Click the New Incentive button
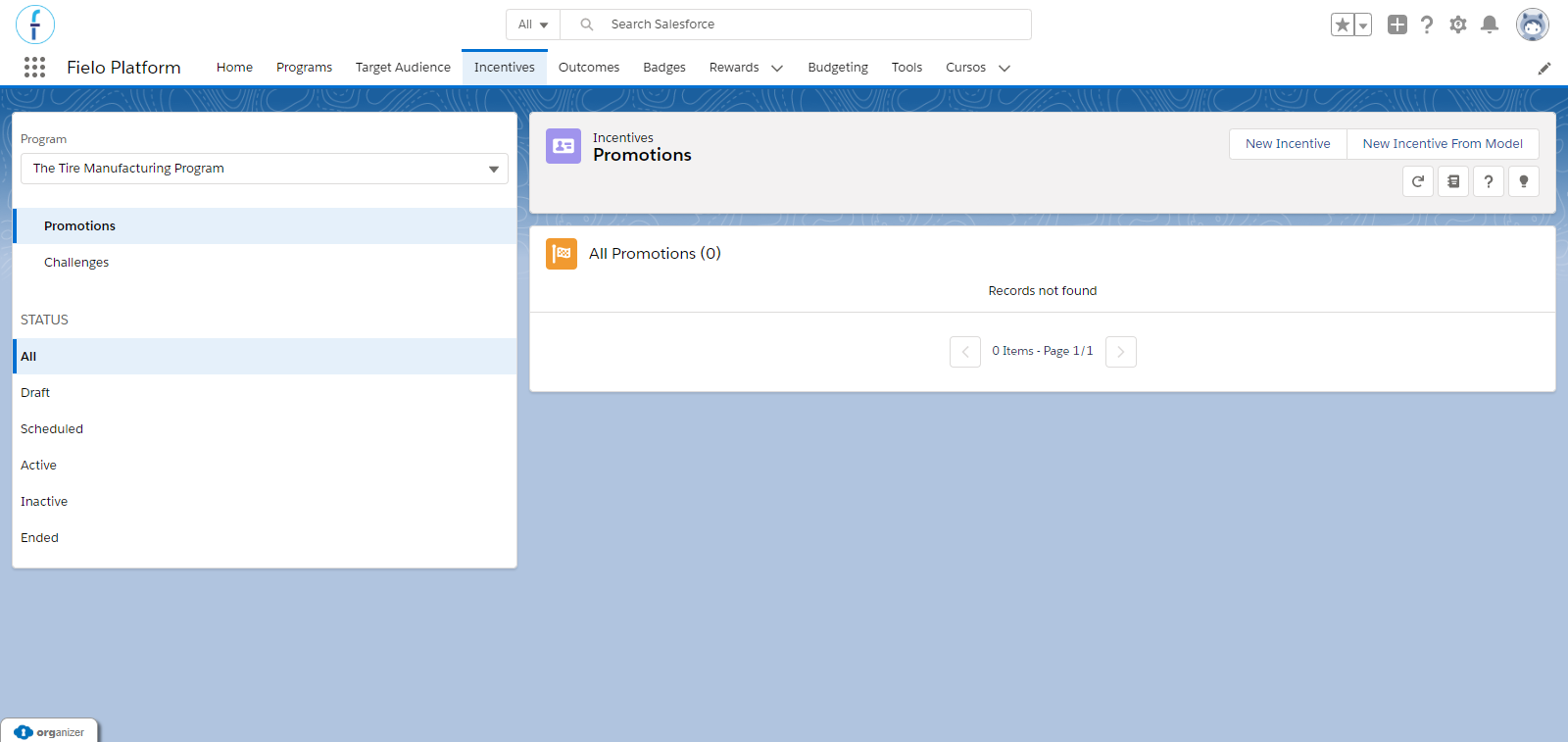 (x=1288, y=144)
